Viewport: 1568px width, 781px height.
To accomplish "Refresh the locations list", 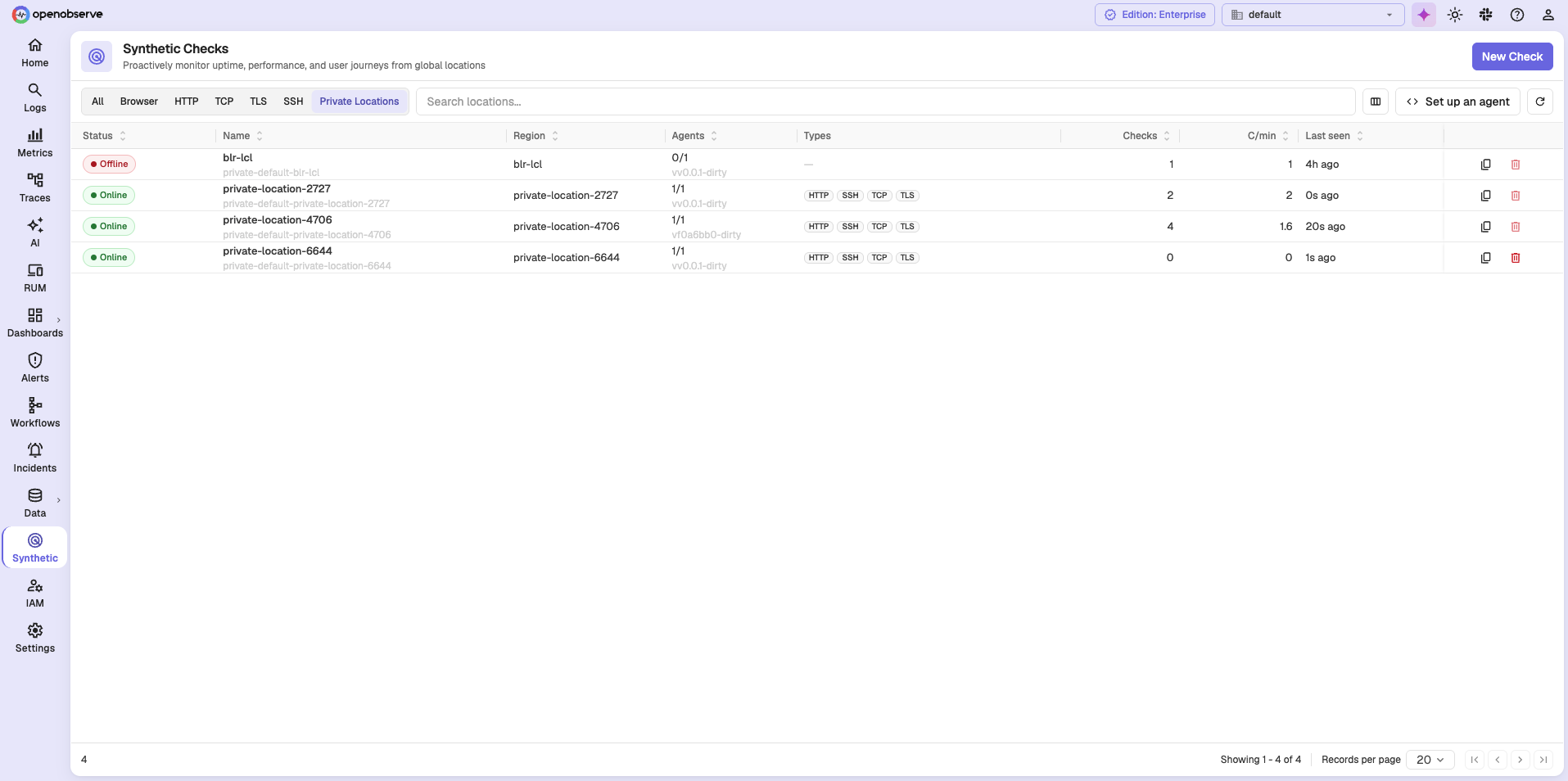I will [1540, 102].
